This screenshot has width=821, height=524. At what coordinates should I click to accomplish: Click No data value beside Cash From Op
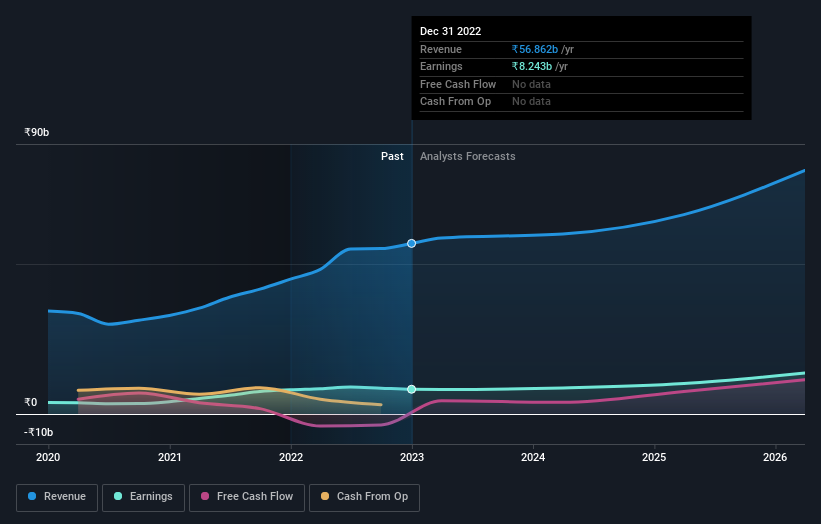531,102
